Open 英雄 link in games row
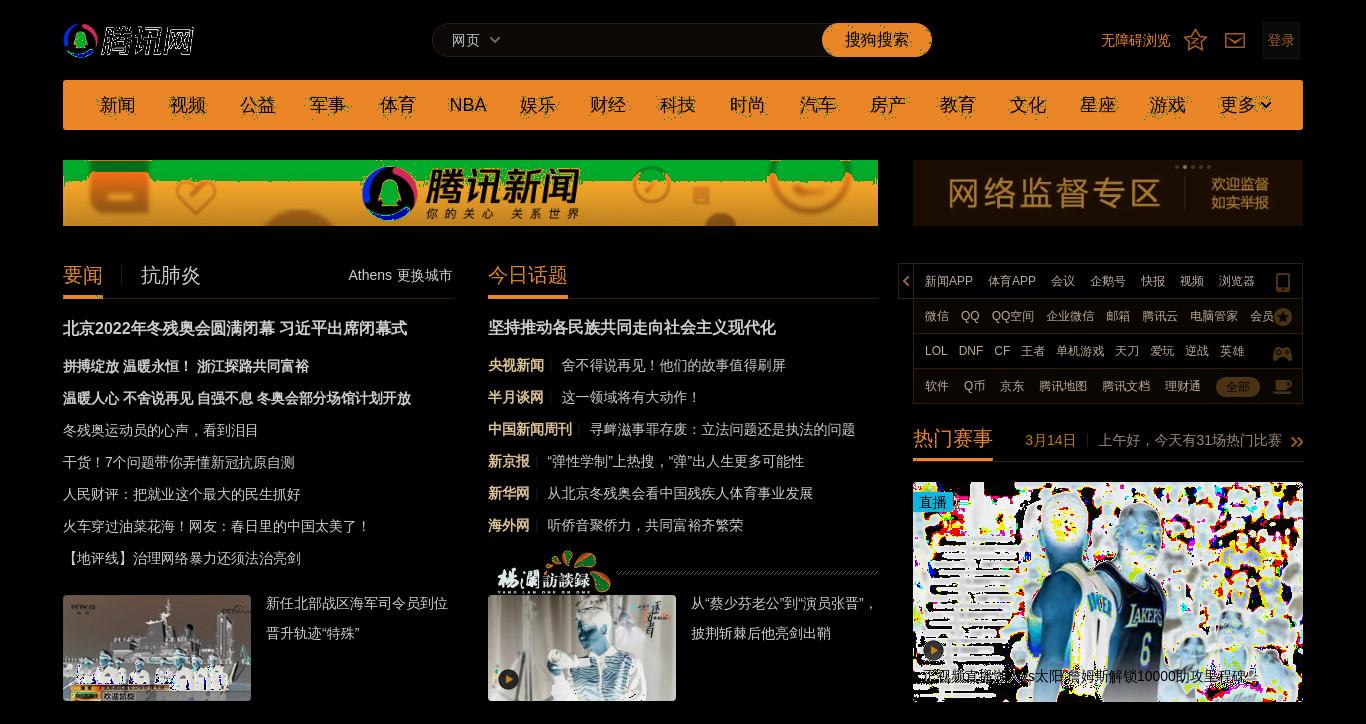1366x724 pixels. tap(1232, 351)
